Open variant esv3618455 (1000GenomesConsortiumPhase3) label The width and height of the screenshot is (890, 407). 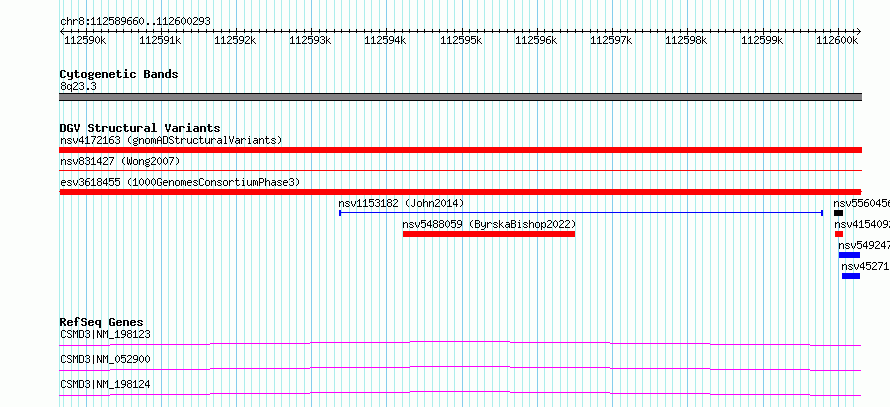click(180, 182)
